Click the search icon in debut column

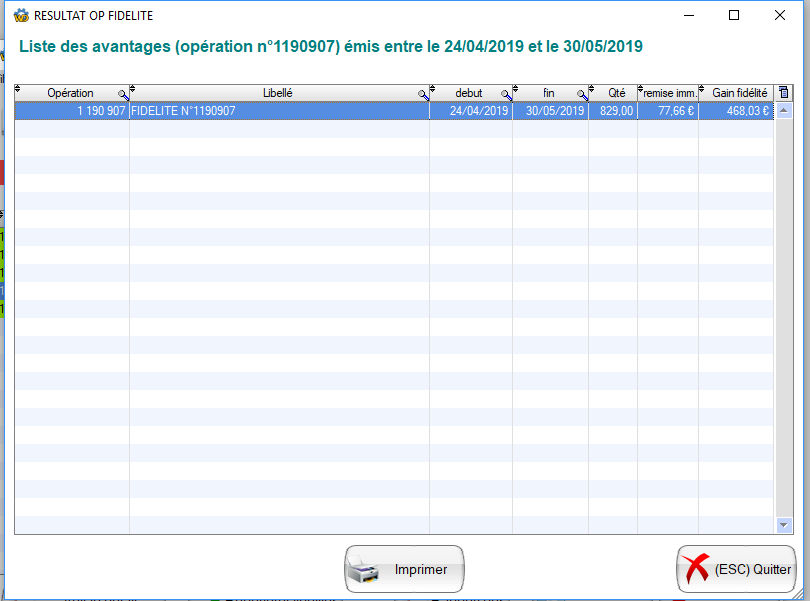click(x=506, y=95)
